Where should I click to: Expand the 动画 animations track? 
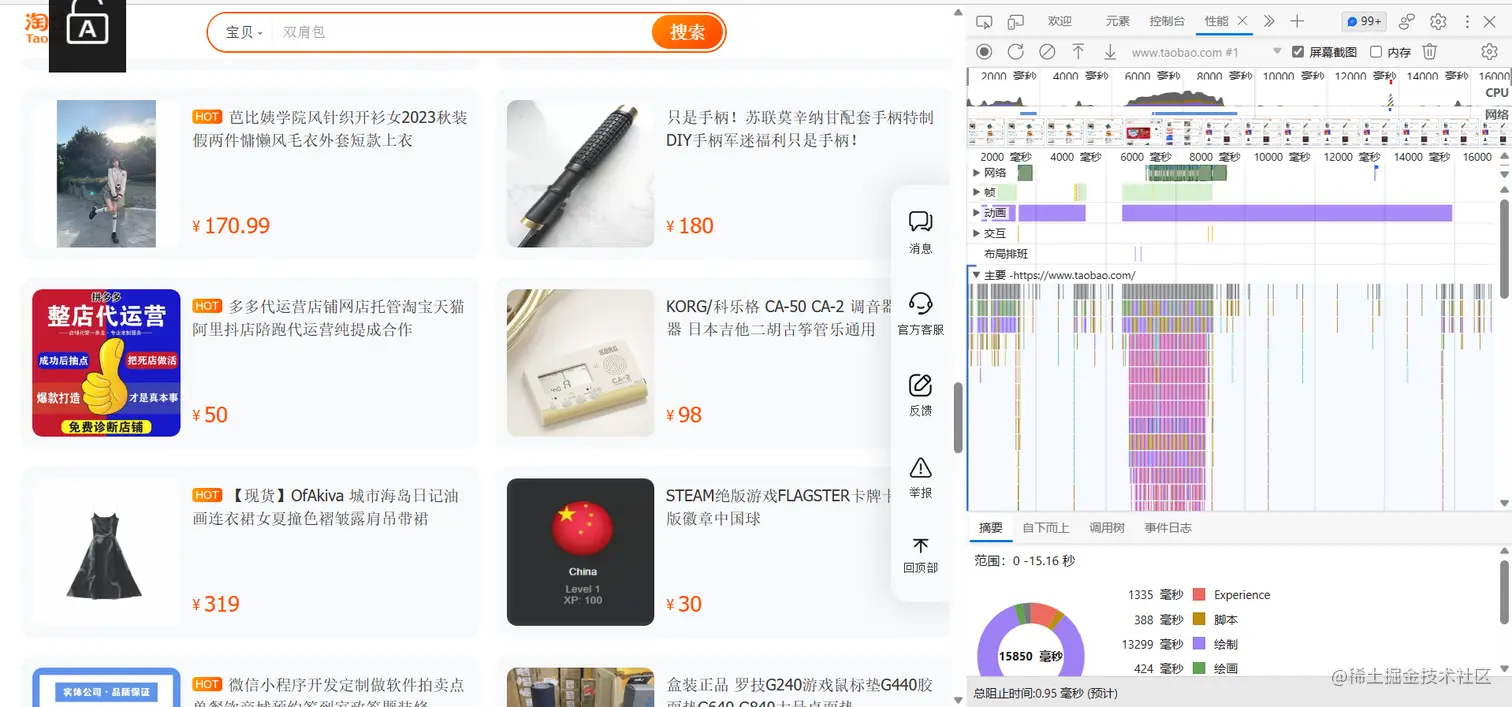coord(977,213)
